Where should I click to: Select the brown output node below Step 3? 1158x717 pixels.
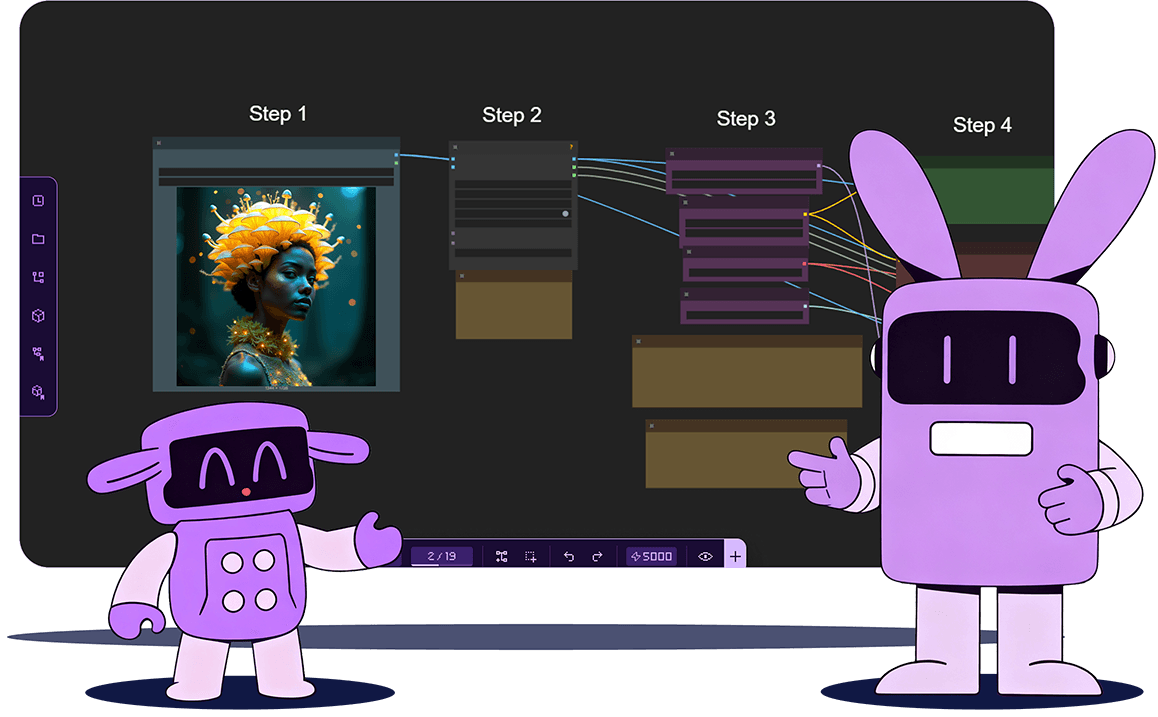(746, 370)
